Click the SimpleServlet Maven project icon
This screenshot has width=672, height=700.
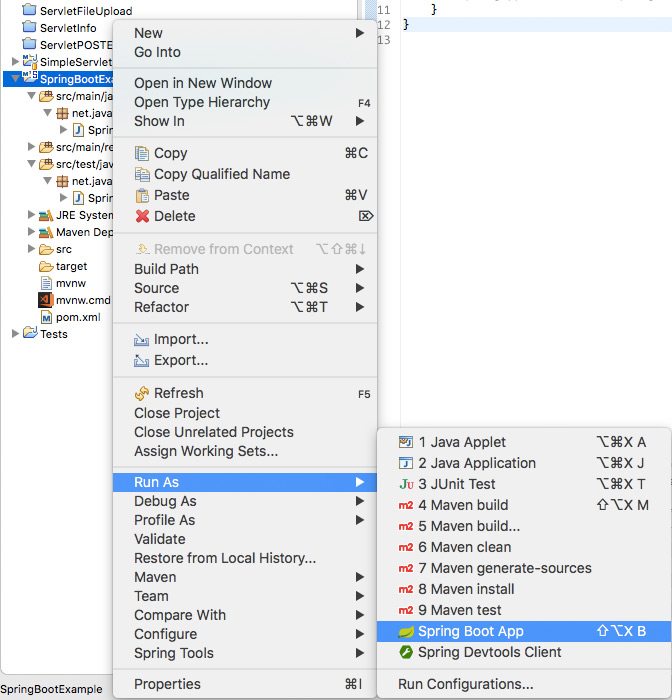coord(30,61)
